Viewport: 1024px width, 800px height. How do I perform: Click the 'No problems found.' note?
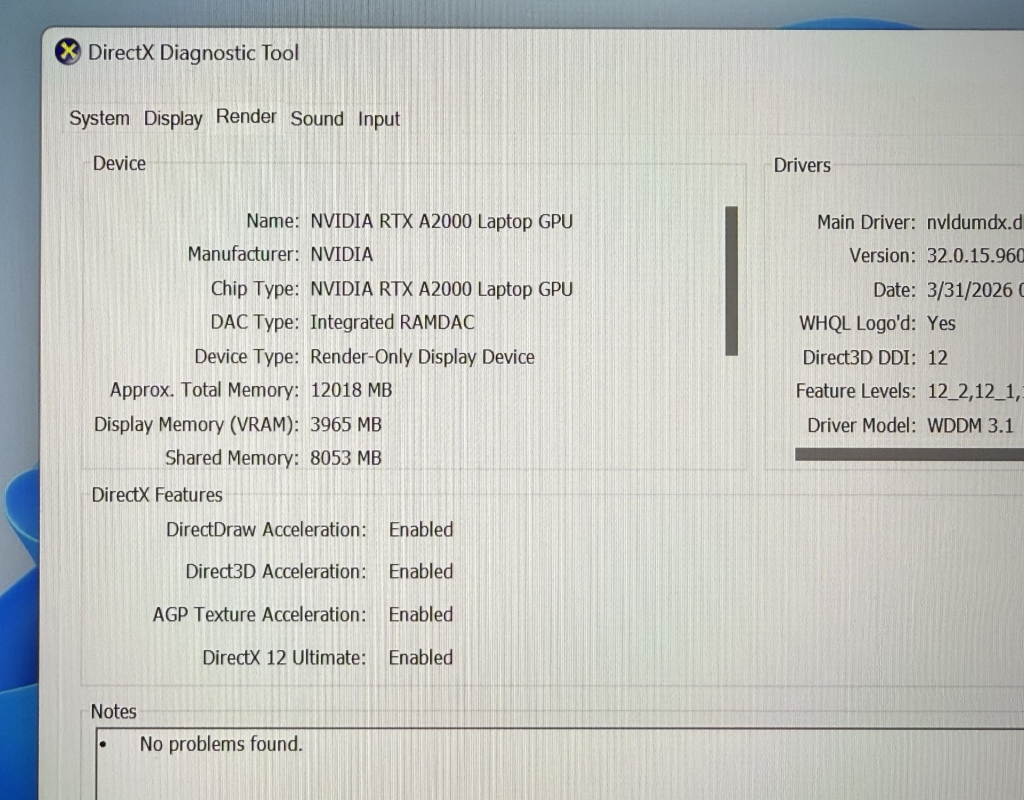[221, 744]
